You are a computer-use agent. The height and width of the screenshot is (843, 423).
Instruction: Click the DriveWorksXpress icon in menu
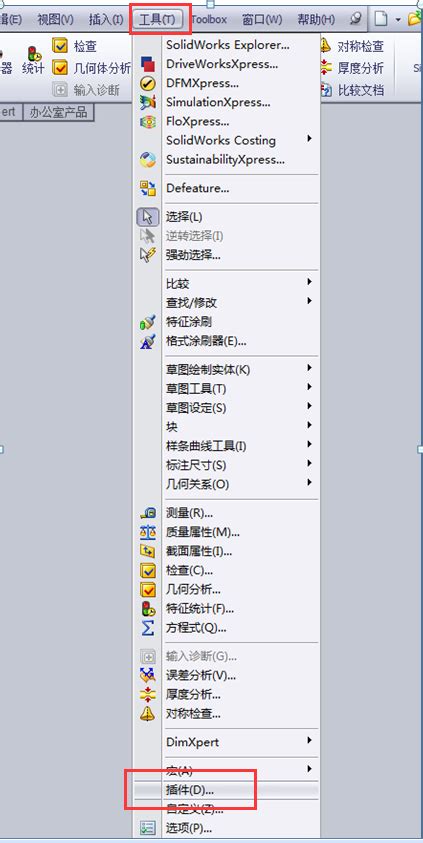[x=147, y=65]
